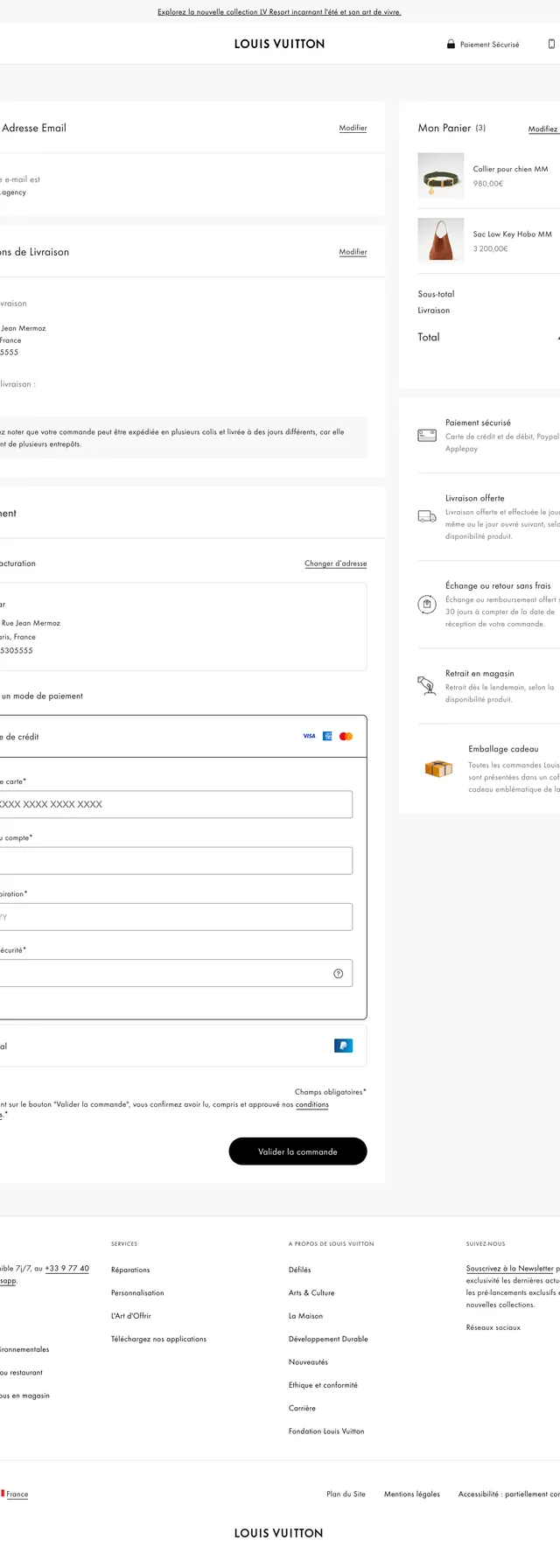Click Modifiez next to Mon Panier
Viewport: 560px width, 1568px height.
[543, 129]
